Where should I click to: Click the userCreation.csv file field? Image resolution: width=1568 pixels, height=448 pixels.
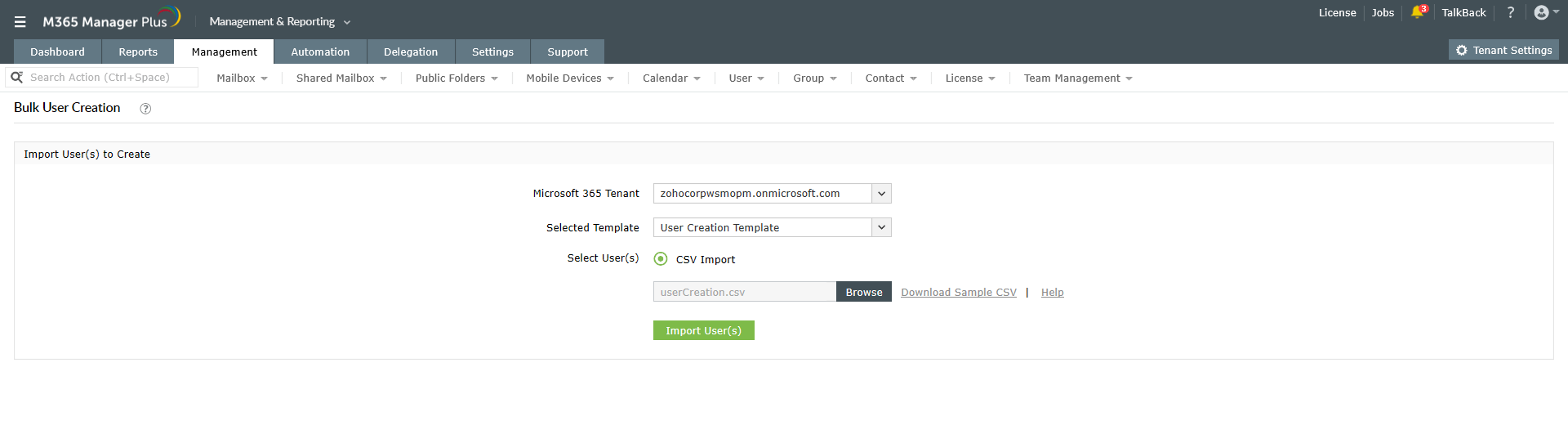point(745,292)
